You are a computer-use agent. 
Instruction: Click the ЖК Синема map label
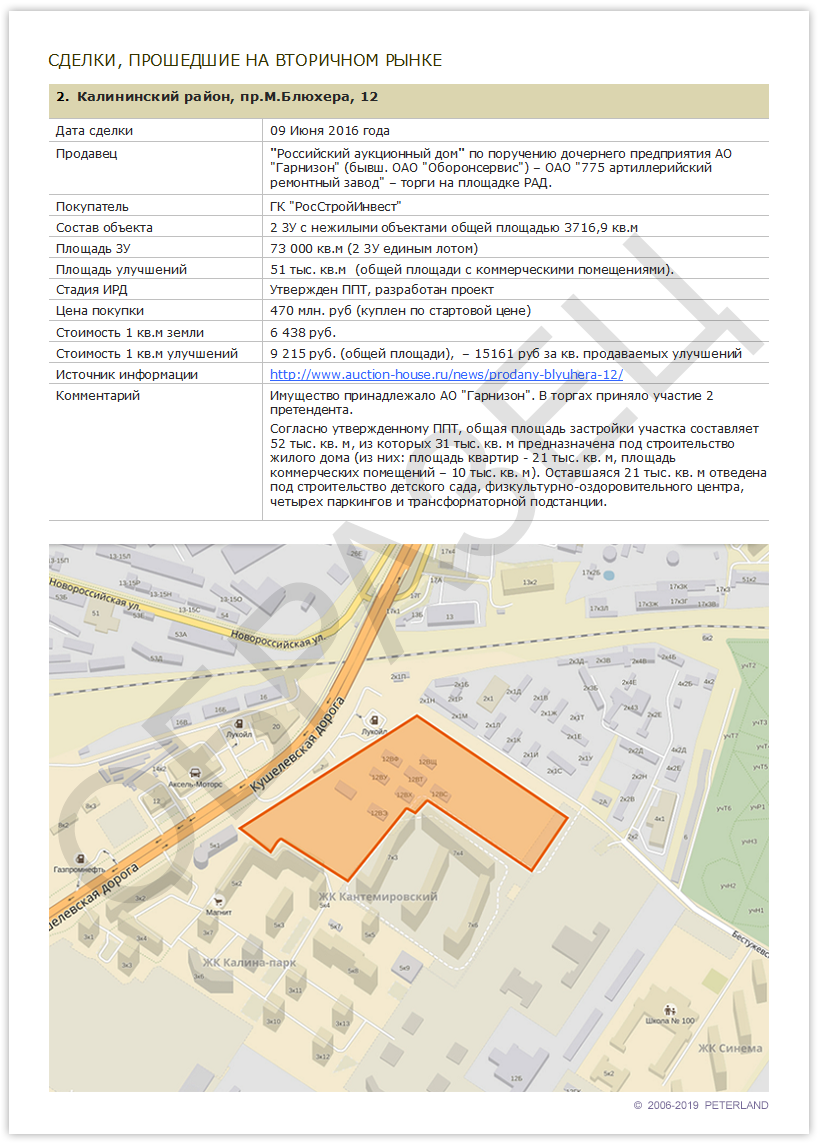click(x=730, y=1048)
